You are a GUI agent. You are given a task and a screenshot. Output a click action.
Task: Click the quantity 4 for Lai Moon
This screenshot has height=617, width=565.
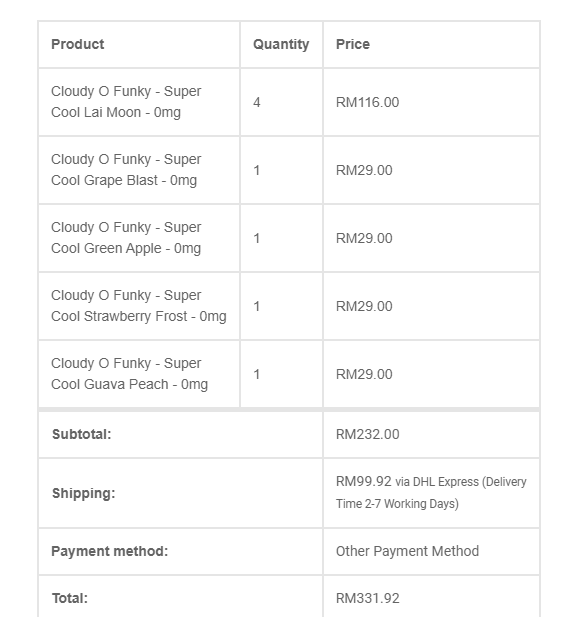tap(257, 102)
